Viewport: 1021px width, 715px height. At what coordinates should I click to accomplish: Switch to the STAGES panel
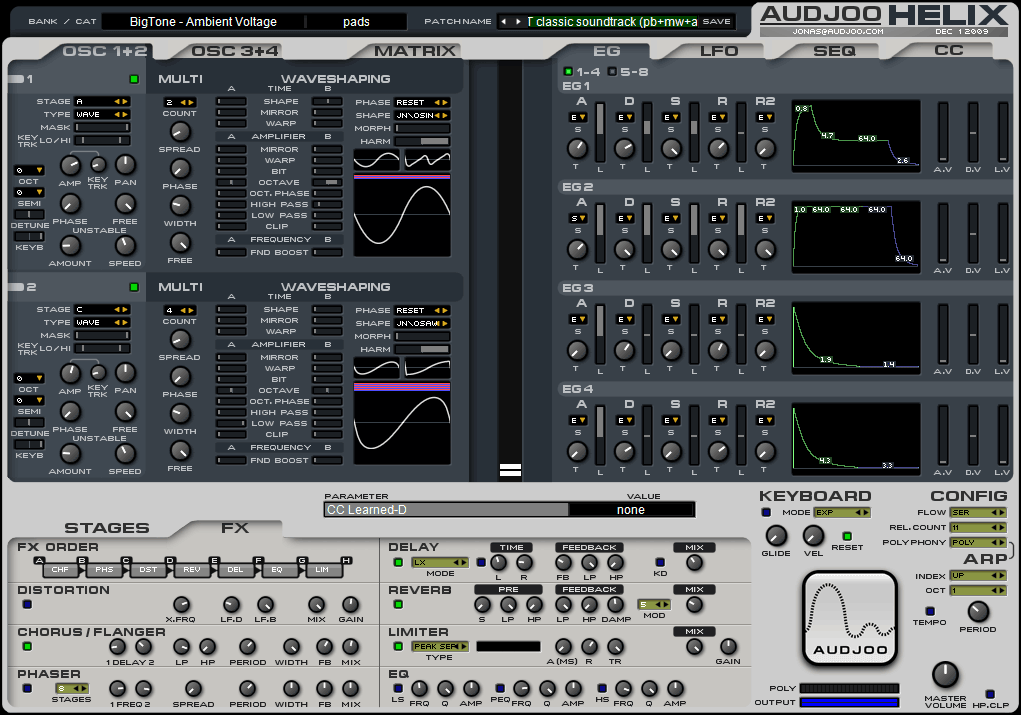[107, 528]
